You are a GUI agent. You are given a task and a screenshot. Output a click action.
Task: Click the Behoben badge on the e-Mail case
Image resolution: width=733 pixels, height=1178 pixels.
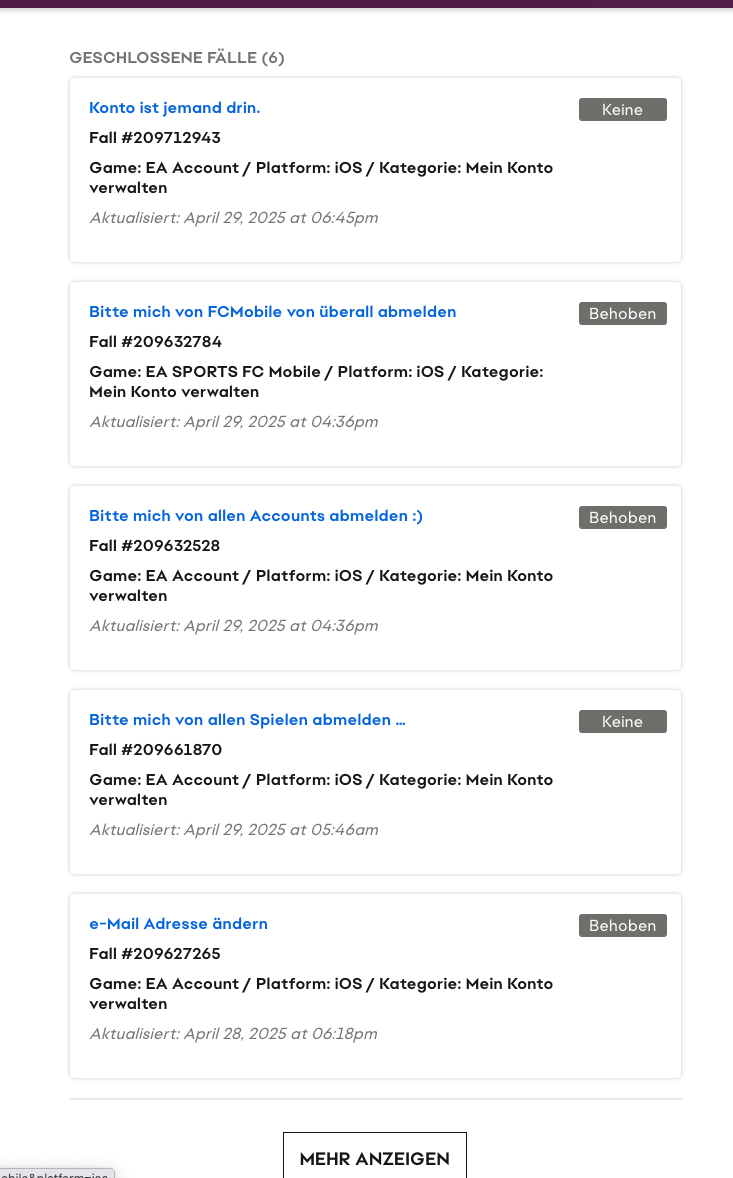[x=622, y=926]
